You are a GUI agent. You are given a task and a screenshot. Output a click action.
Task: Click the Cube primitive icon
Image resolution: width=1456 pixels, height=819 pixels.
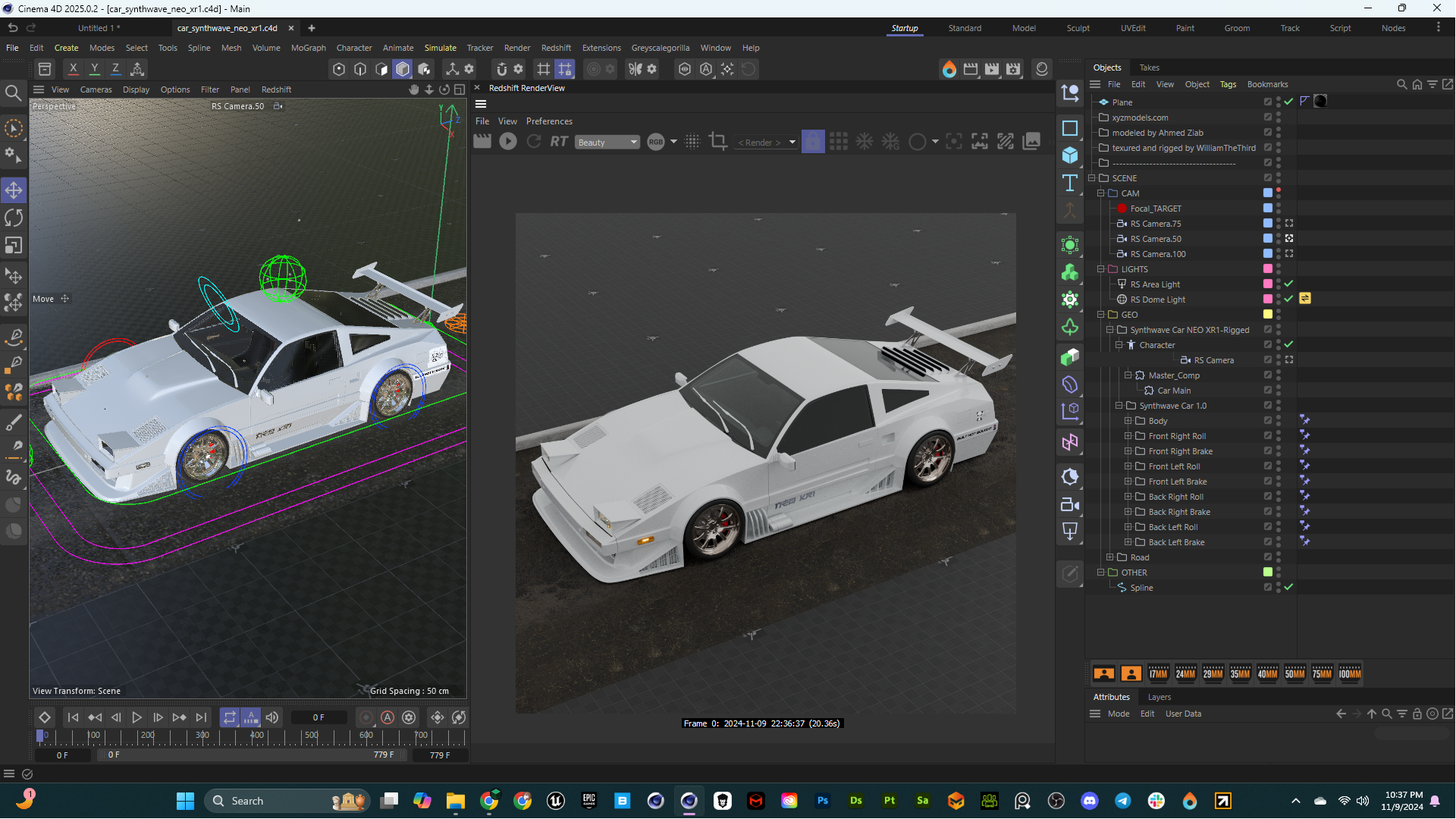(1070, 155)
